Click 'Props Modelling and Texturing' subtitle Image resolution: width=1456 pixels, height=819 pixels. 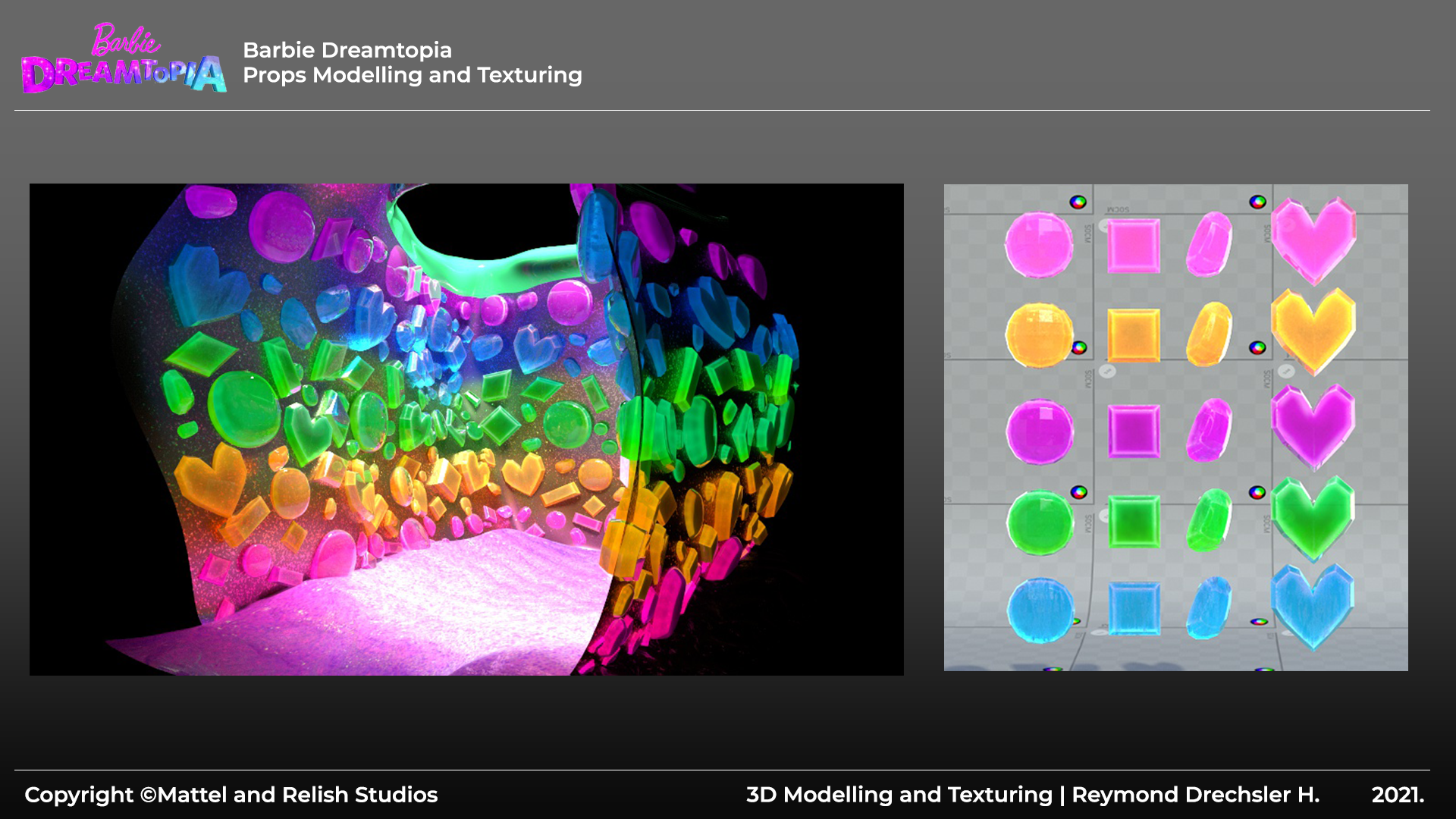412,75
